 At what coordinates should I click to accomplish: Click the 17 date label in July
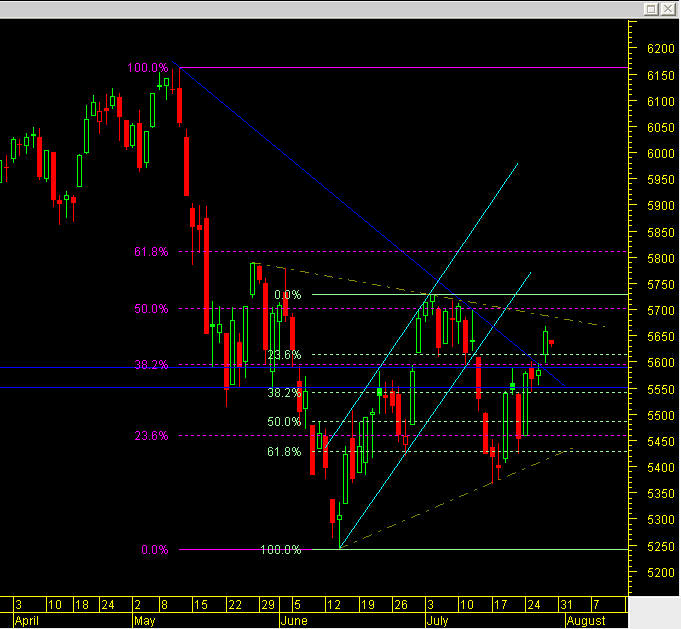coord(500,605)
